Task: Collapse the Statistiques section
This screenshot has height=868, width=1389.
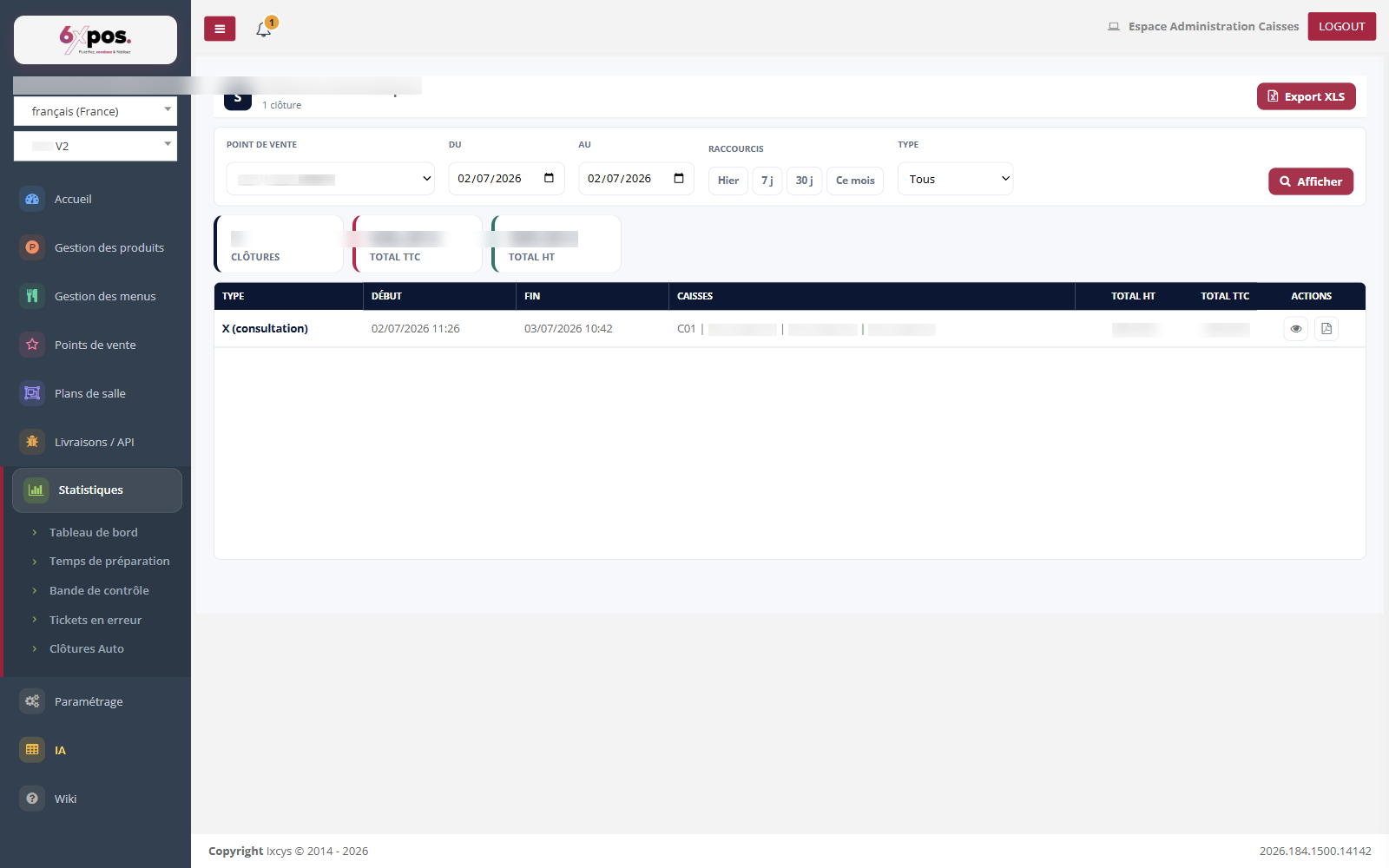Action: 97,490
